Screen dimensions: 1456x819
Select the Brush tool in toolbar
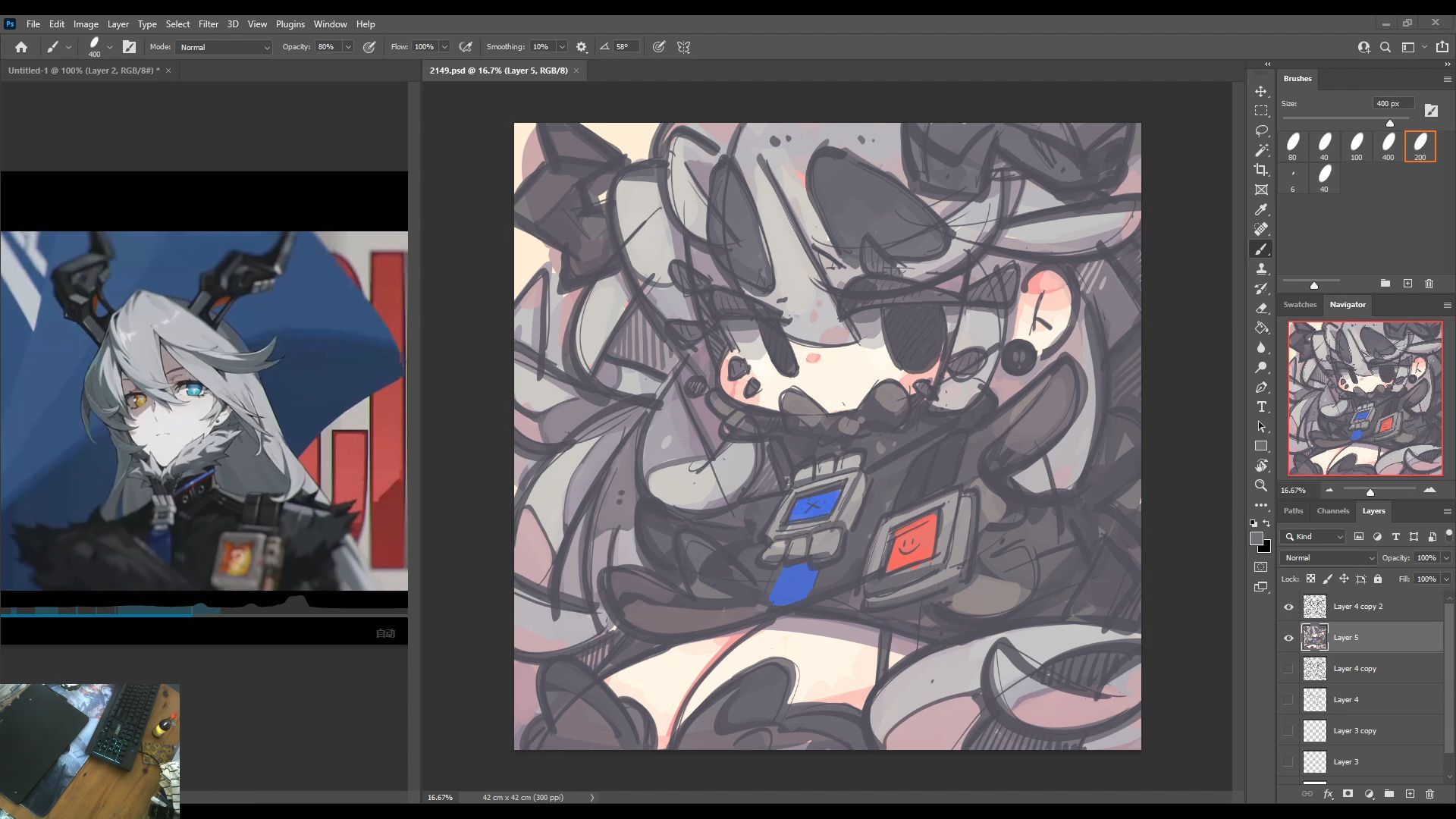[x=1261, y=249]
